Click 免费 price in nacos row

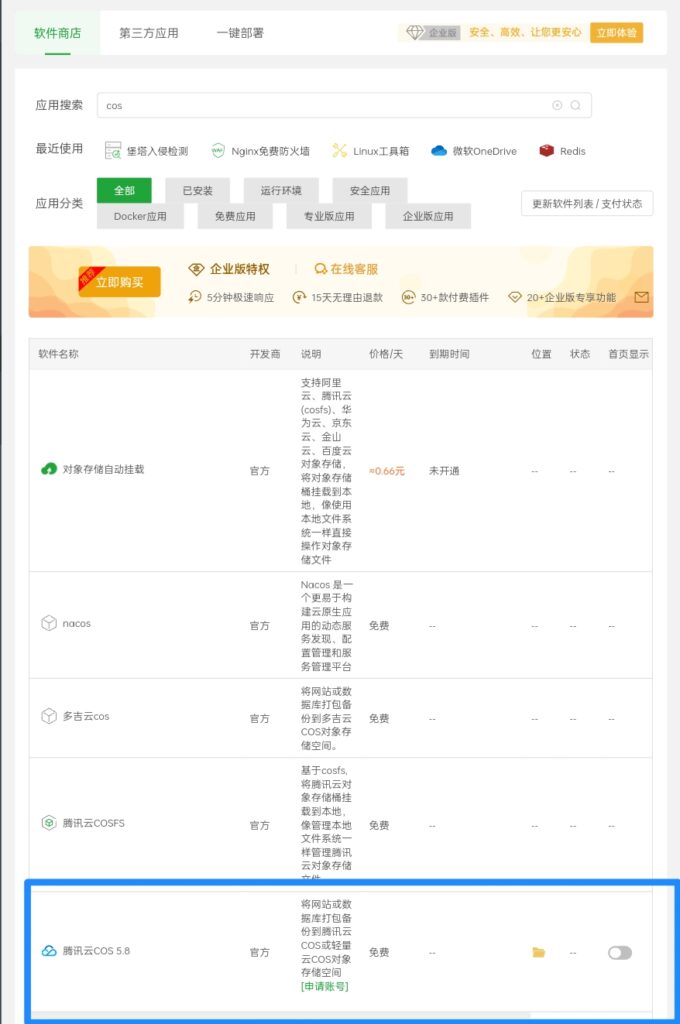click(379, 626)
